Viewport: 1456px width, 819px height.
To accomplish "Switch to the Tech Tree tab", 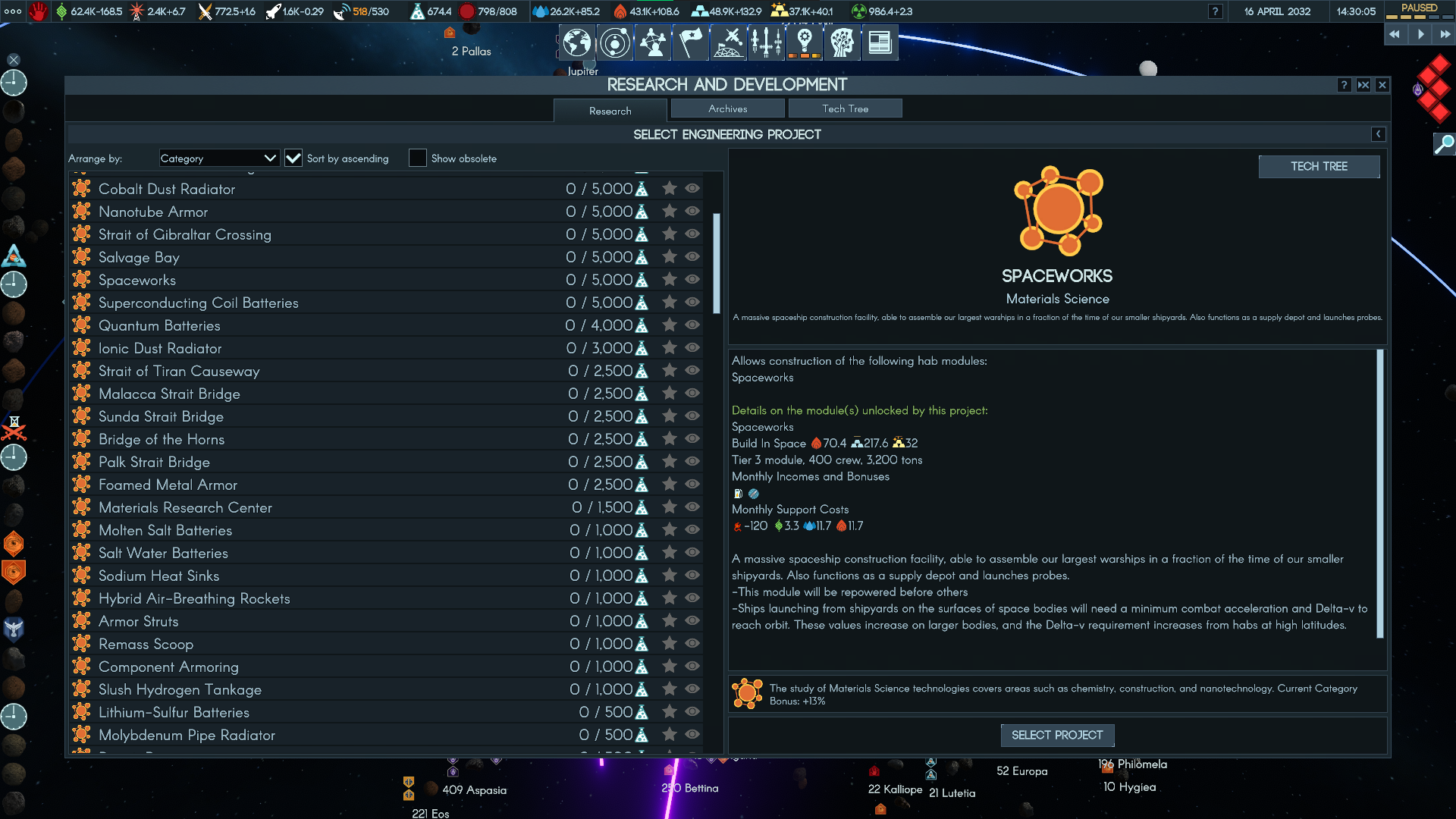I will point(845,109).
